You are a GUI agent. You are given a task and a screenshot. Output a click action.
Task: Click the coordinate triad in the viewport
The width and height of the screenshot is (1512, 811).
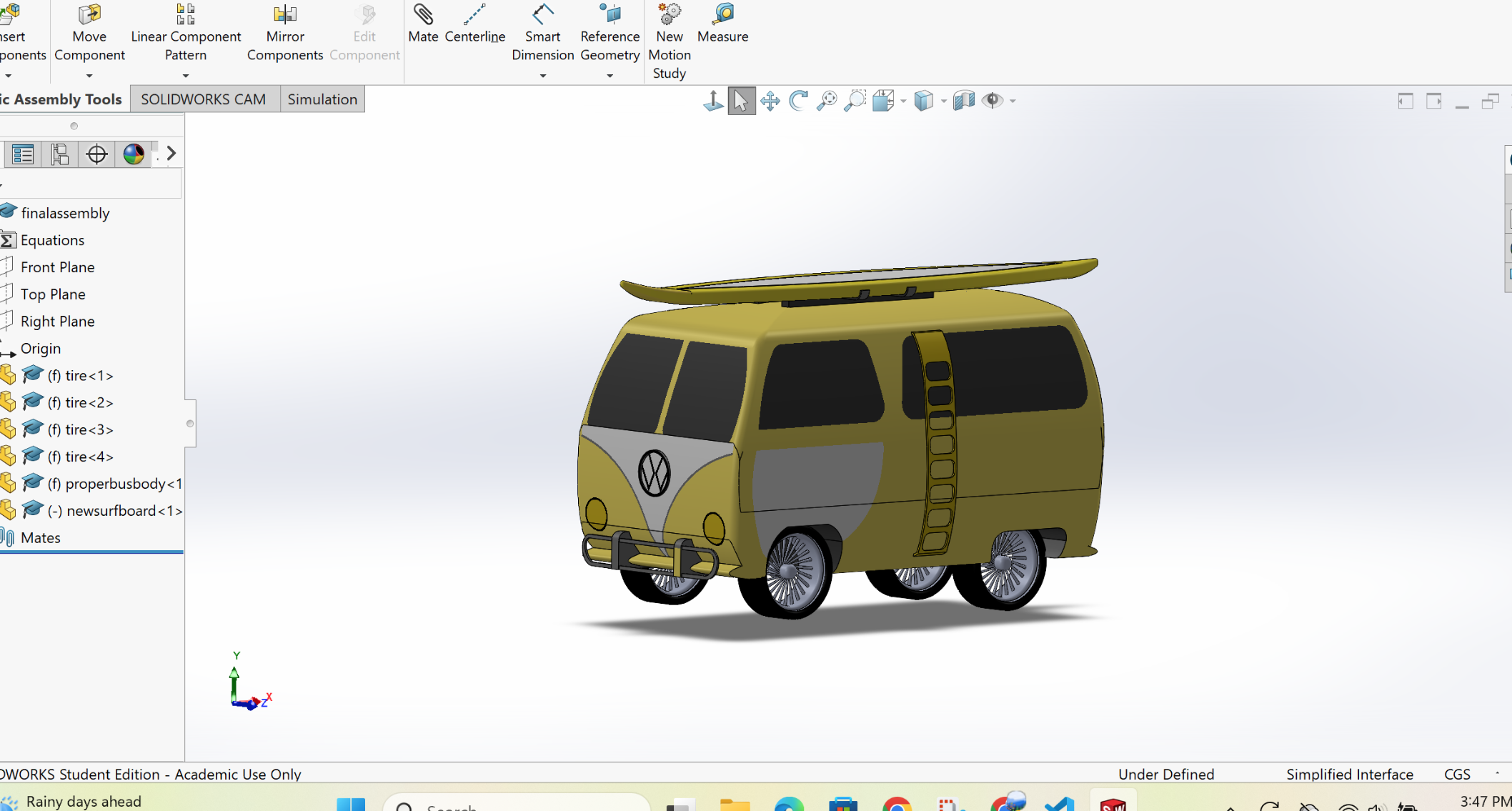coord(249,682)
